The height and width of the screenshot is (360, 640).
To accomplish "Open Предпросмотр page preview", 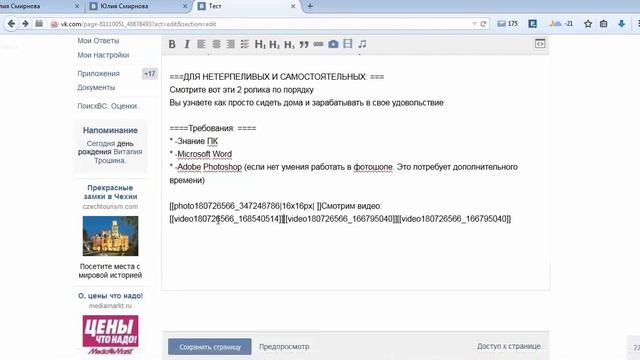I will click(284, 347).
